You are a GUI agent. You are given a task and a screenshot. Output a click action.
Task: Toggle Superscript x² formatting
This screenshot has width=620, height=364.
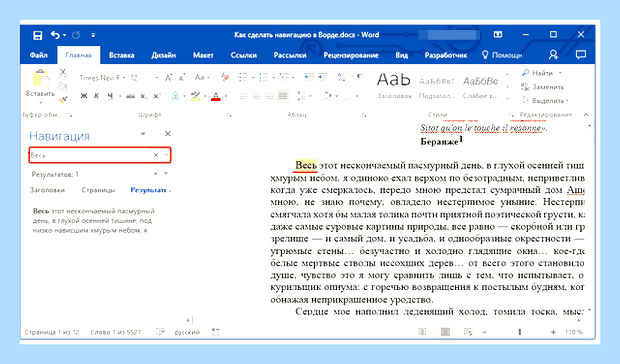pos(157,96)
